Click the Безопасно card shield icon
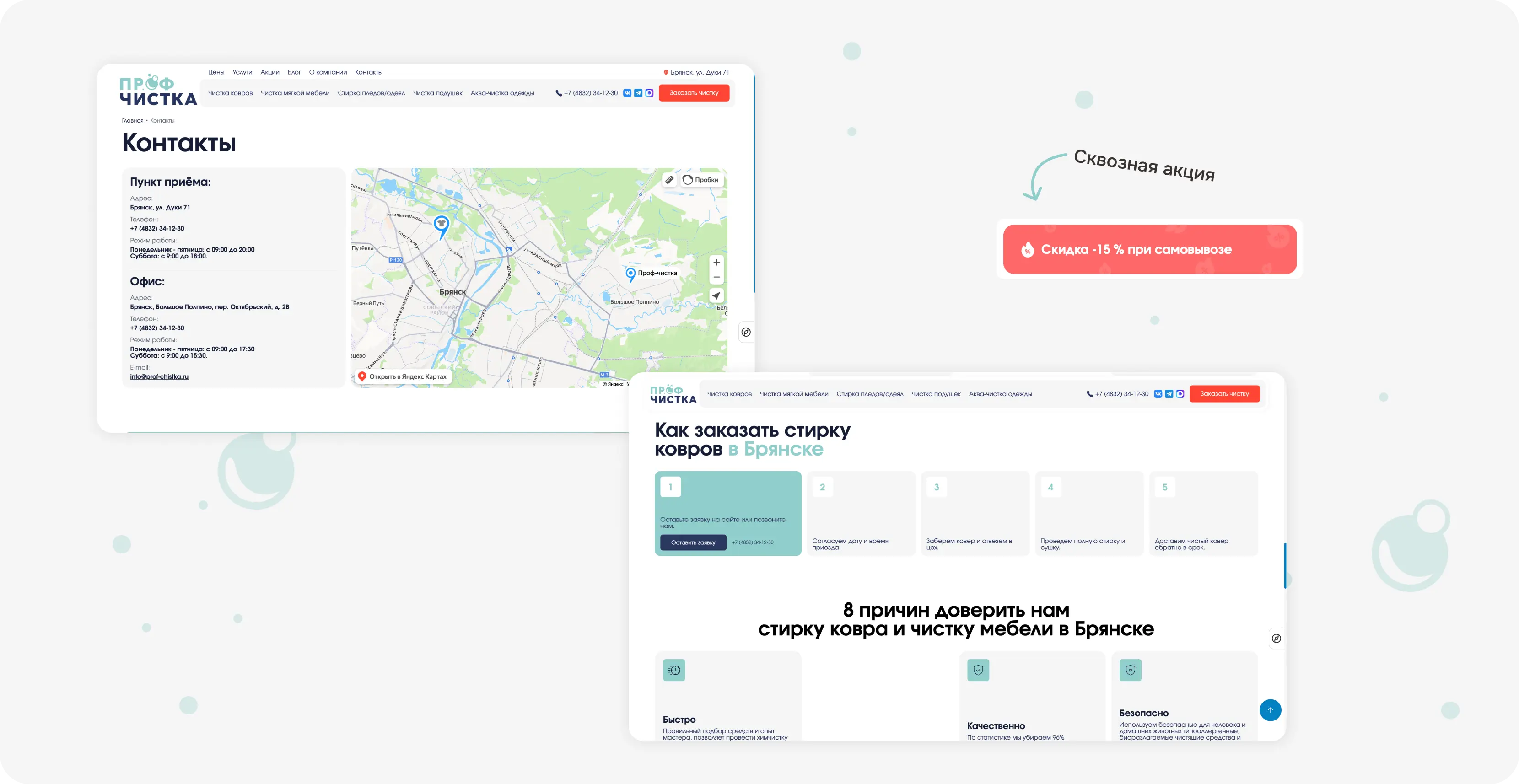This screenshot has width=1519, height=784. (1131, 670)
